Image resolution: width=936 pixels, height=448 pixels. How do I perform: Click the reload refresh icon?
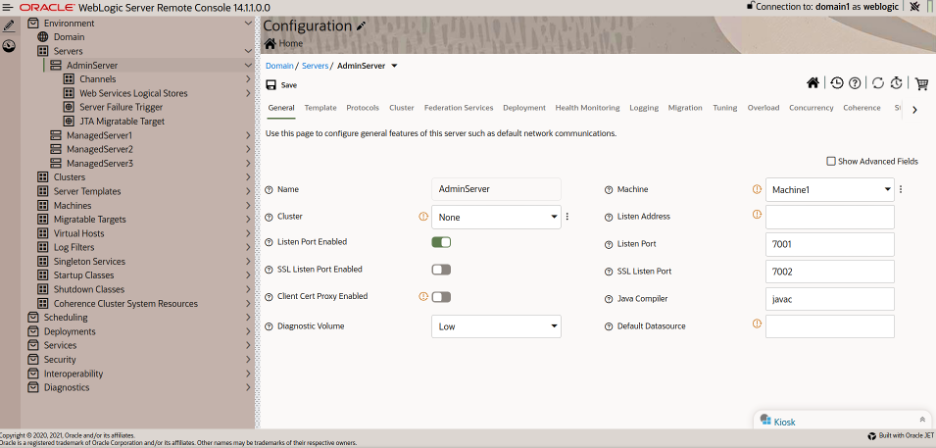click(878, 83)
